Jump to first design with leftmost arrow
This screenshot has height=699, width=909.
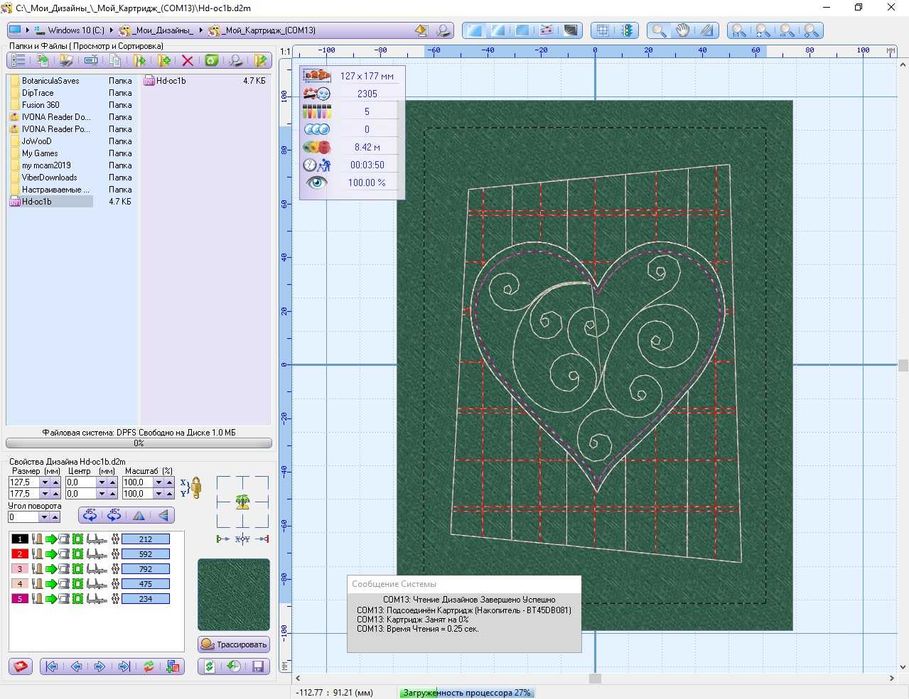[x=51, y=667]
